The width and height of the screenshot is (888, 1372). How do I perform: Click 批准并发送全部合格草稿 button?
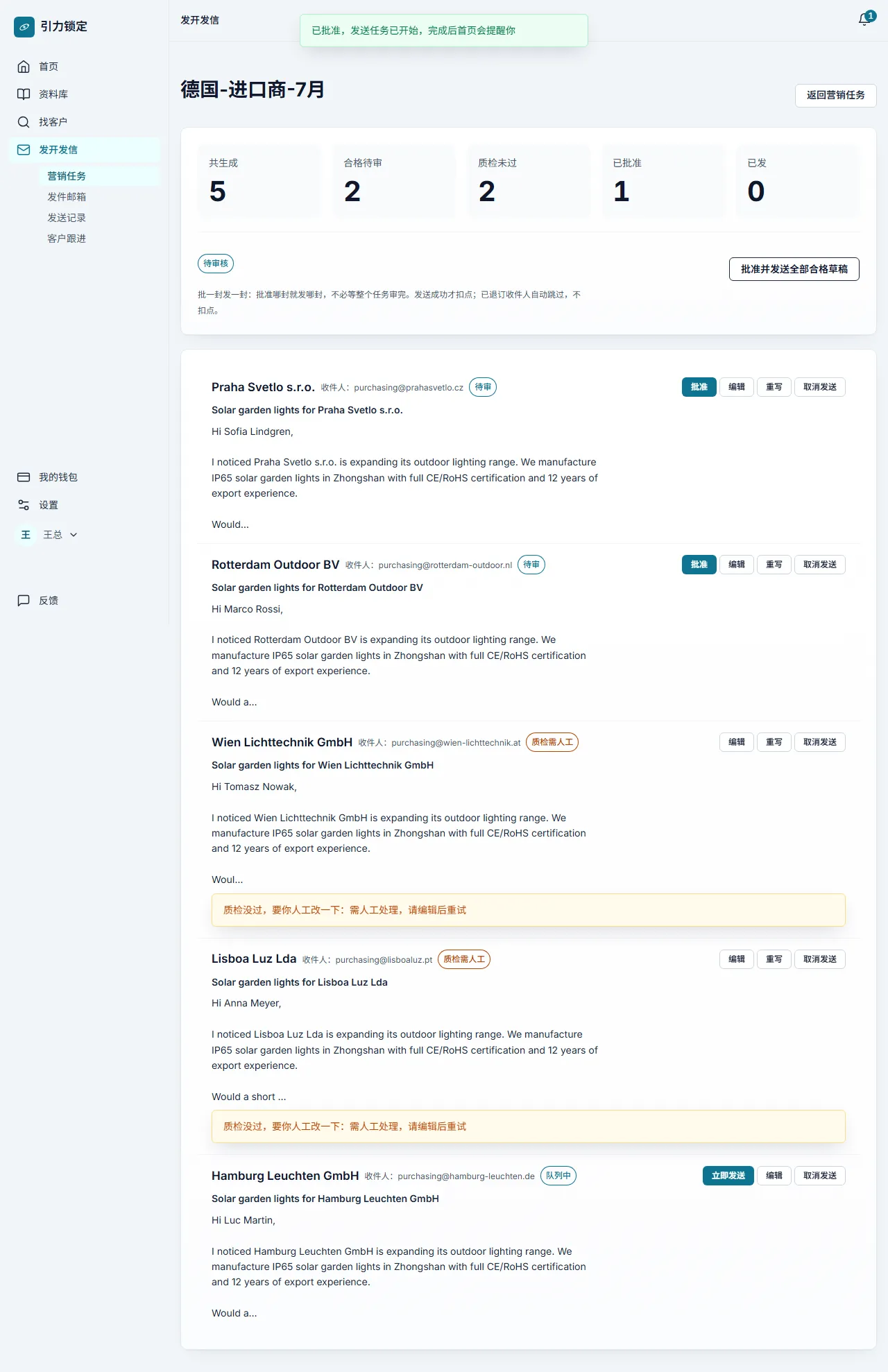794,269
